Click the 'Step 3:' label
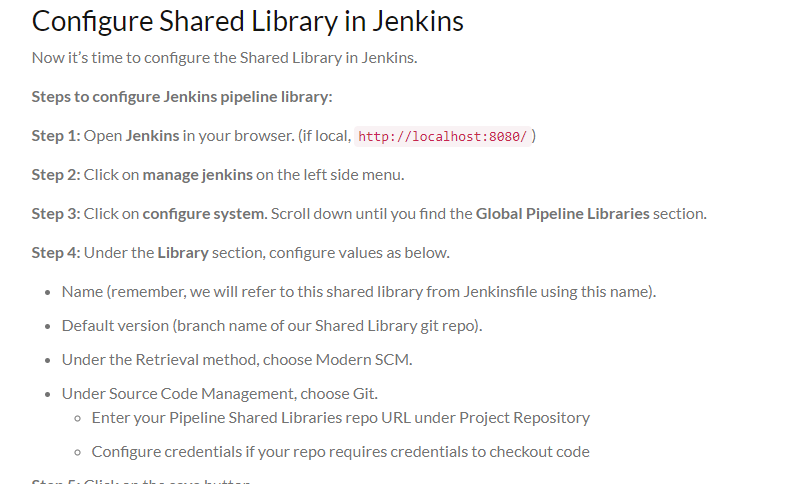This screenshot has width=803, height=484. tap(56, 214)
